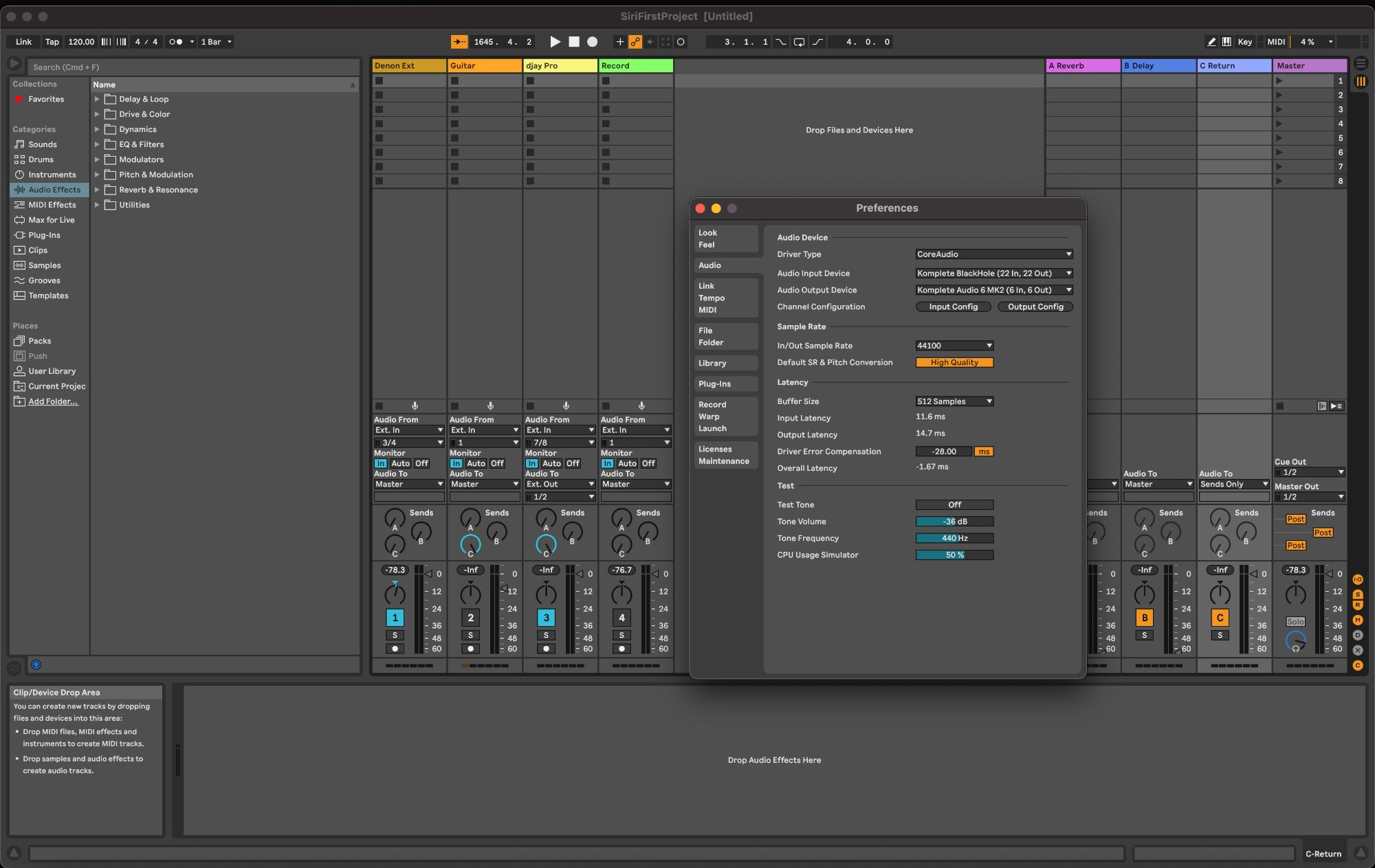Set Guitar track Monitor to Off
Image resolution: width=1375 pixels, height=868 pixels.
coord(497,463)
